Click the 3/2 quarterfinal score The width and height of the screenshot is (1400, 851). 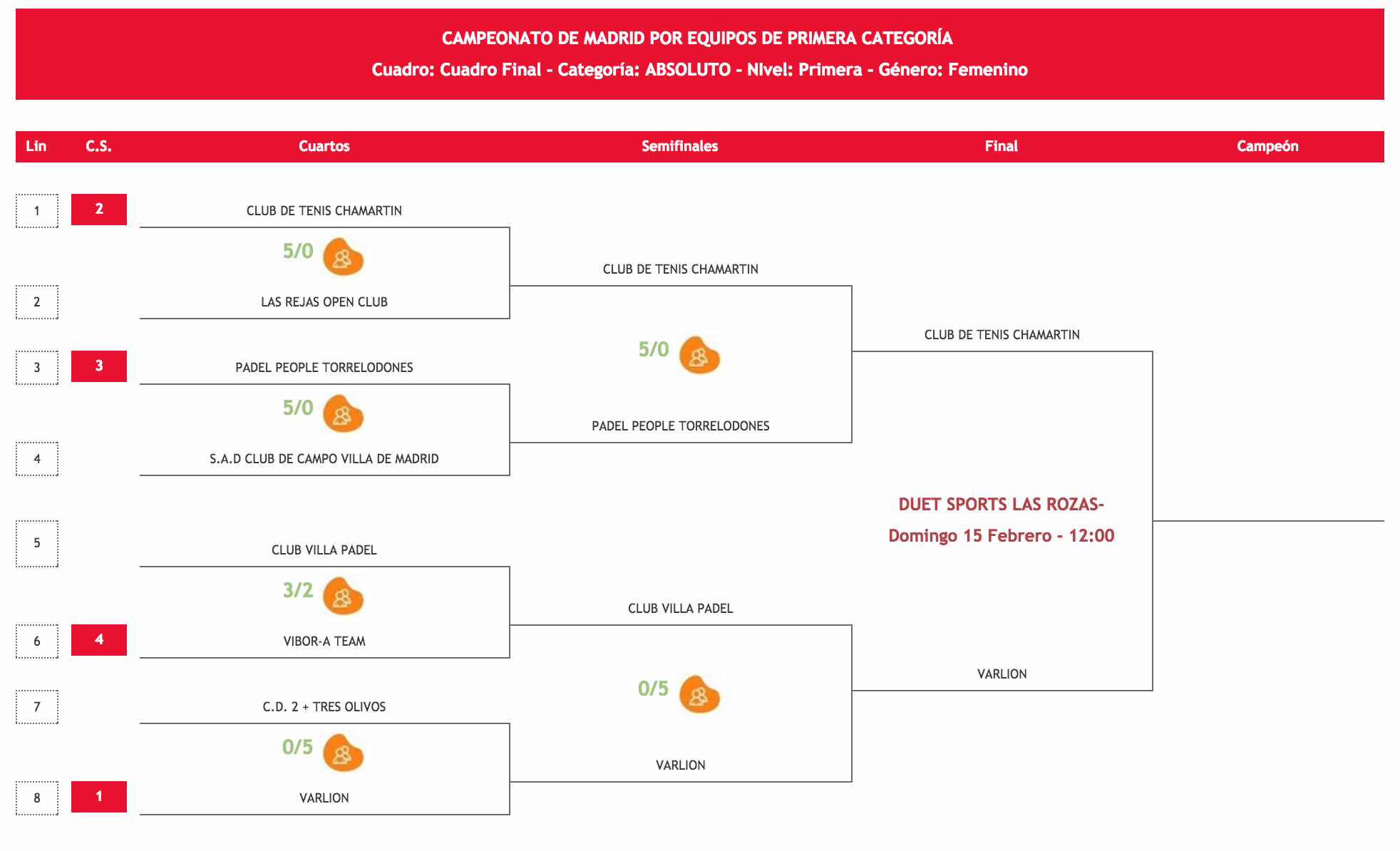(298, 590)
